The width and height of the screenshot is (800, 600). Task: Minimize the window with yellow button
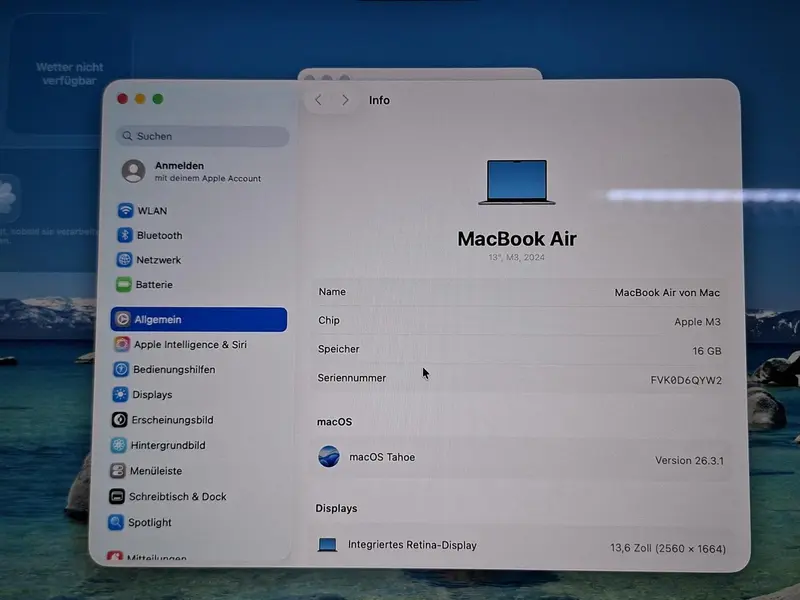(140, 98)
